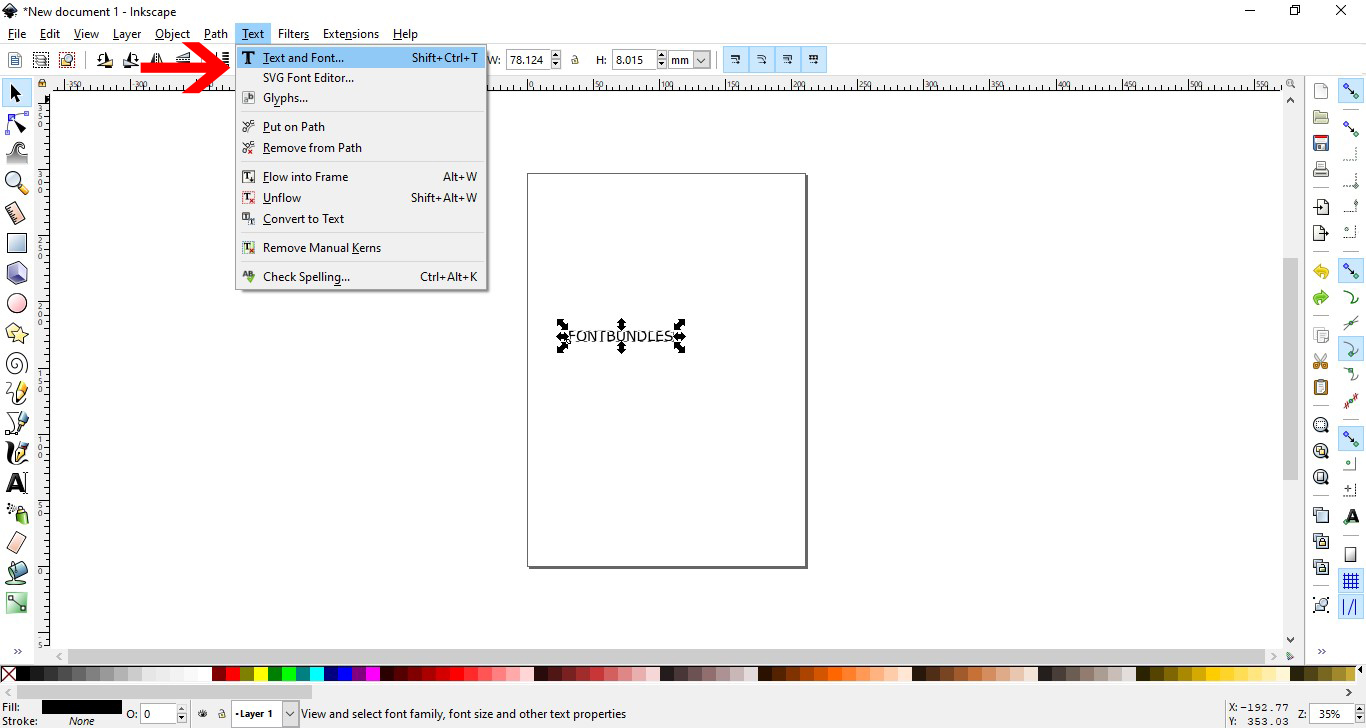The width and height of the screenshot is (1366, 728).
Task: Toggle snapping to guides
Action: [1351, 607]
